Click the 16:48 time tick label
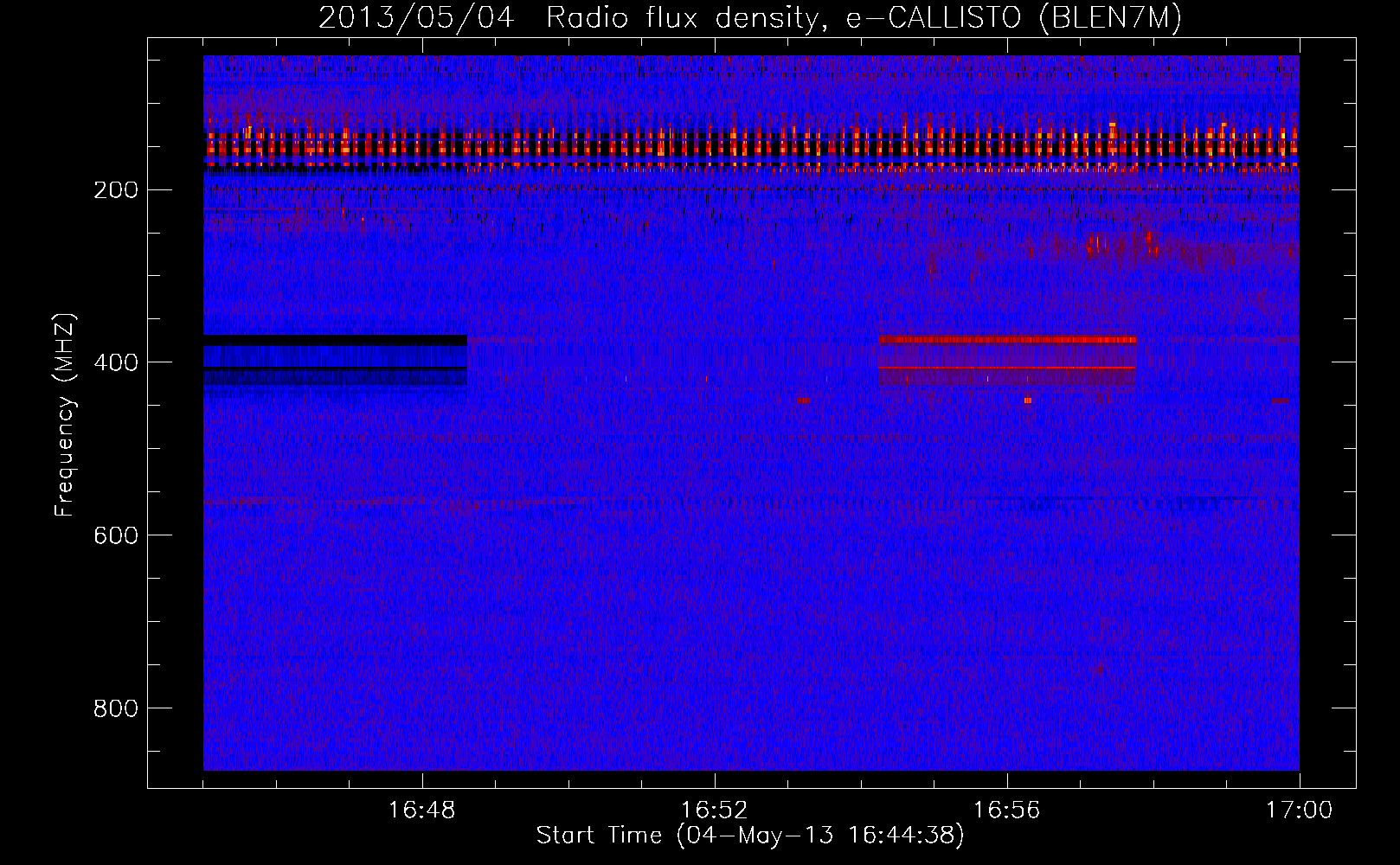 pos(422,811)
